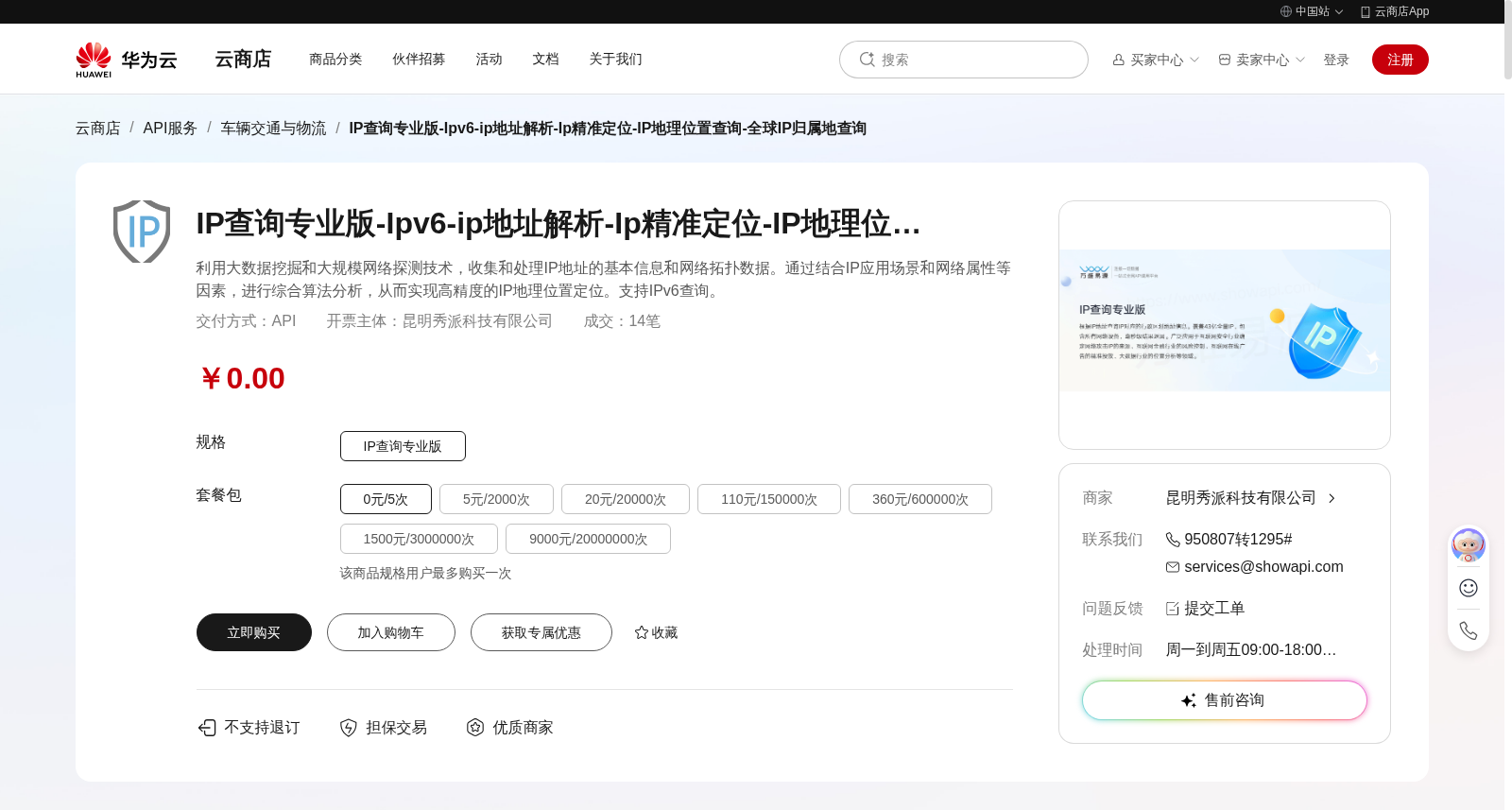This screenshot has height=810, width=1512.
Task: Select the 110元/150000次 package
Action: [x=769, y=499]
